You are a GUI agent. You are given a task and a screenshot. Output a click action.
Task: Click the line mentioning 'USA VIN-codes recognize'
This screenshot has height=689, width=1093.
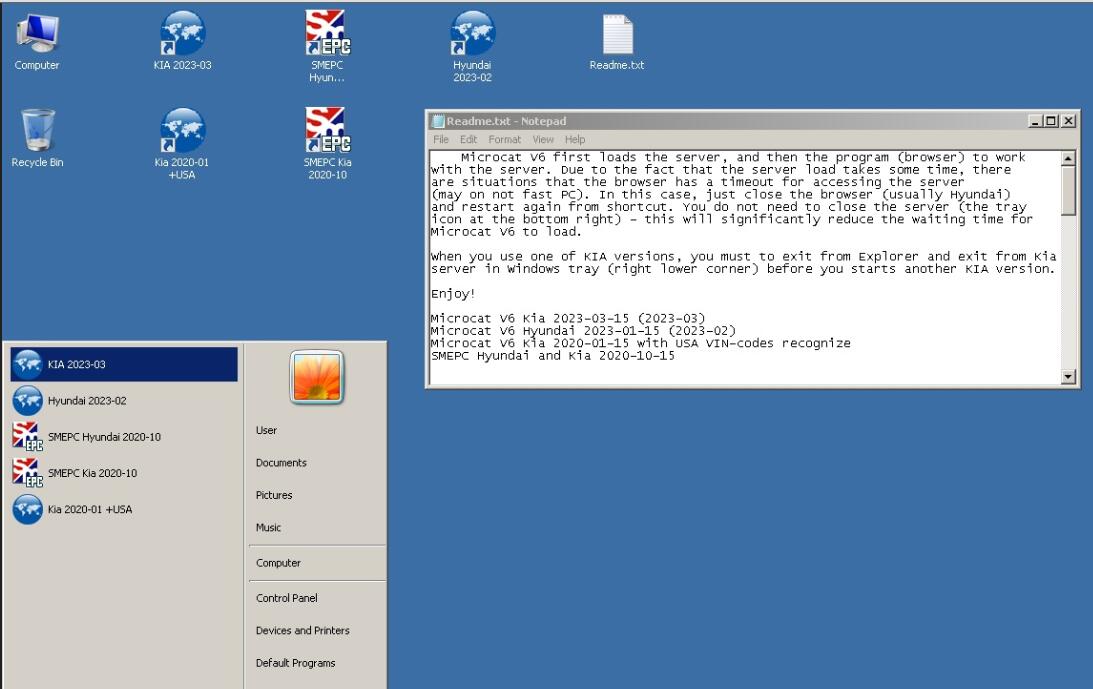pos(641,343)
